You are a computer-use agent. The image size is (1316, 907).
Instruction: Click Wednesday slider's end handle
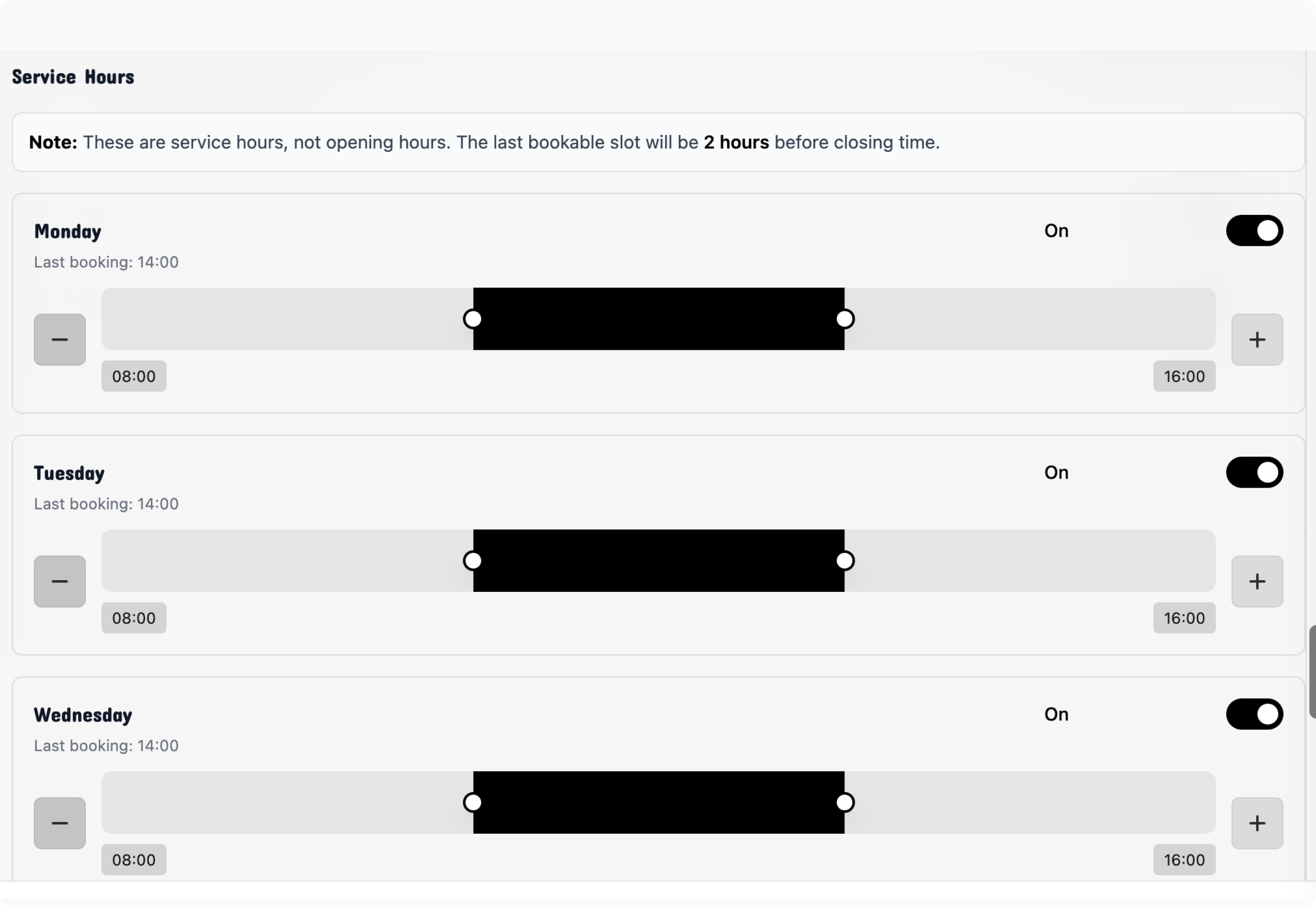click(x=845, y=802)
